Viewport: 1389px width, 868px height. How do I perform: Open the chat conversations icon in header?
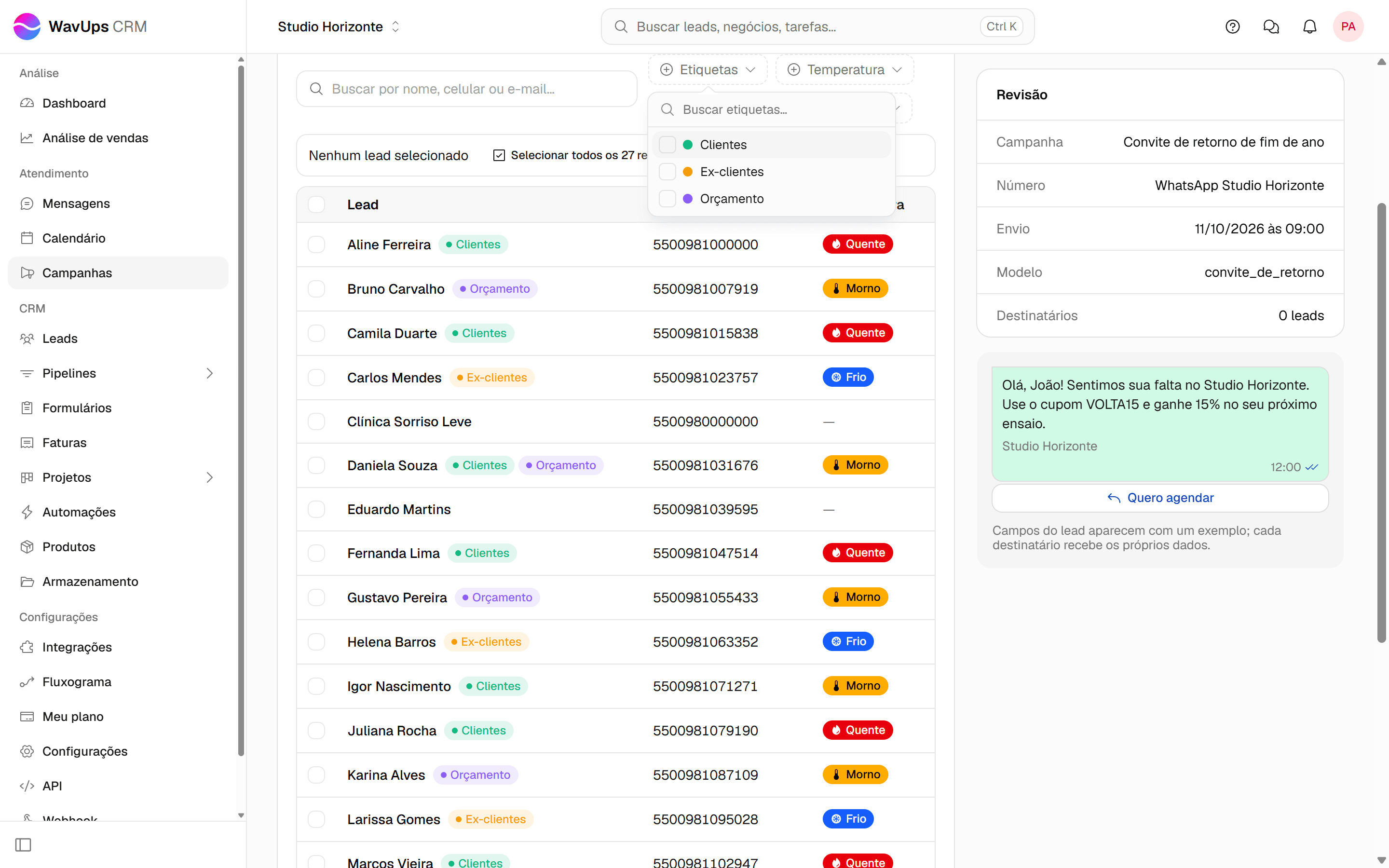(1271, 27)
